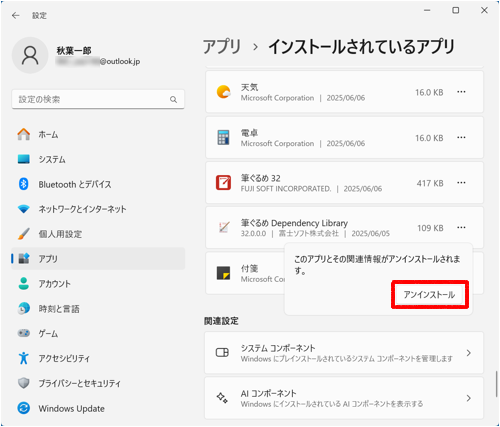
Task: Click the user profile avatar icon
Action: [x=30, y=55]
